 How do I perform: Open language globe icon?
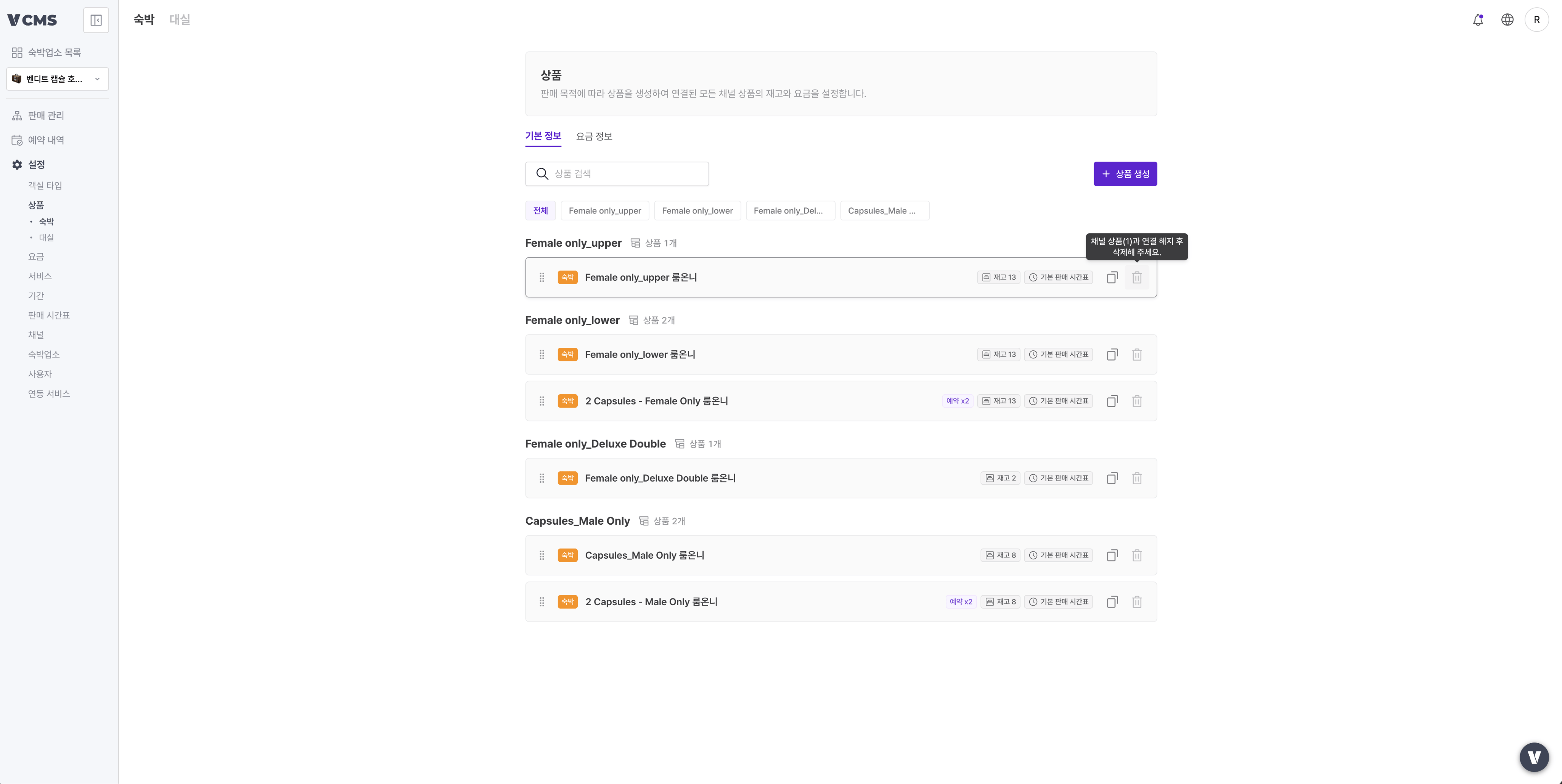(1507, 20)
